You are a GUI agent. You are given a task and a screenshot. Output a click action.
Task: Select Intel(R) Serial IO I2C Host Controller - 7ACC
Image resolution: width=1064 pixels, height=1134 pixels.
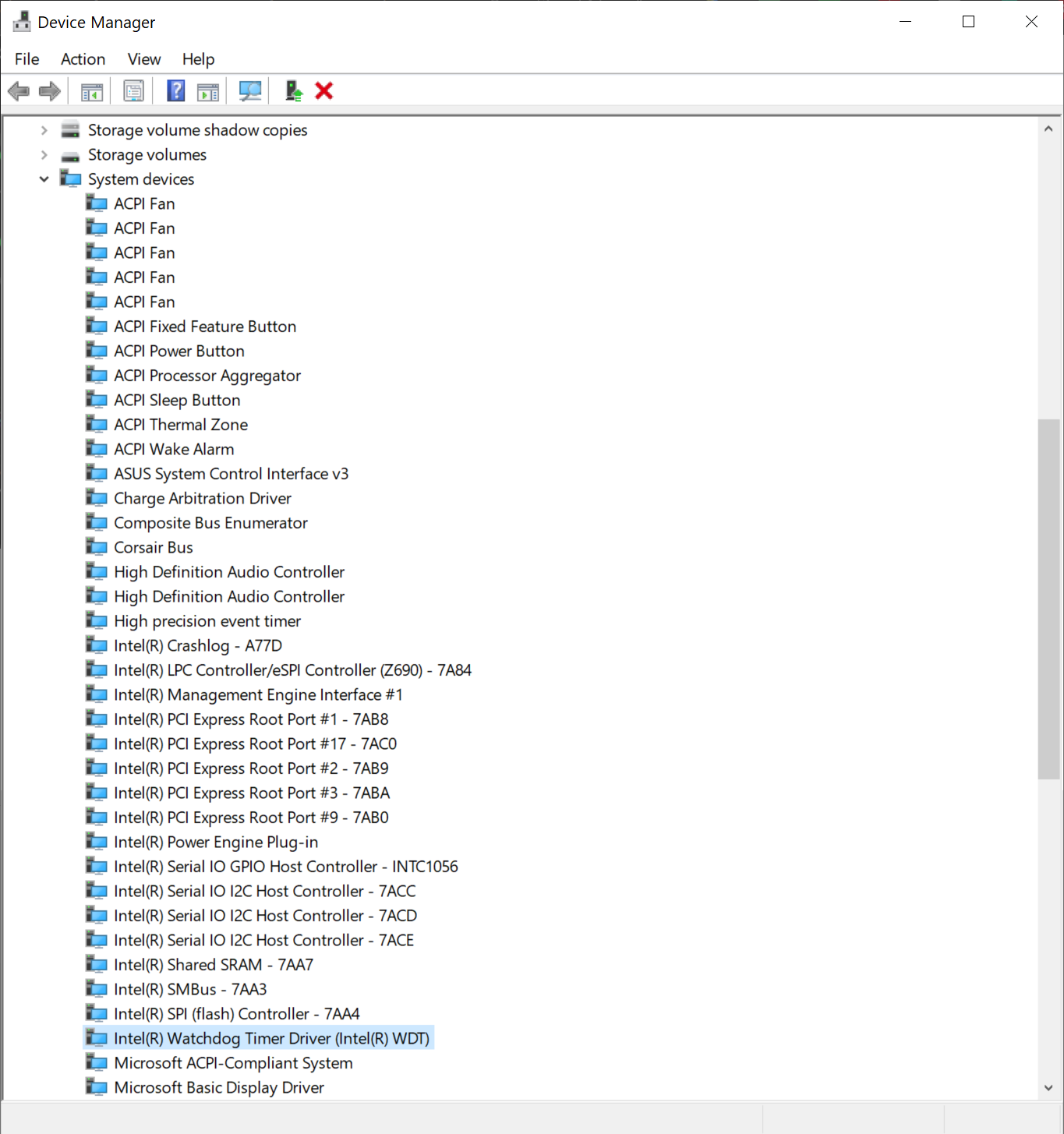[x=265, y=891]
